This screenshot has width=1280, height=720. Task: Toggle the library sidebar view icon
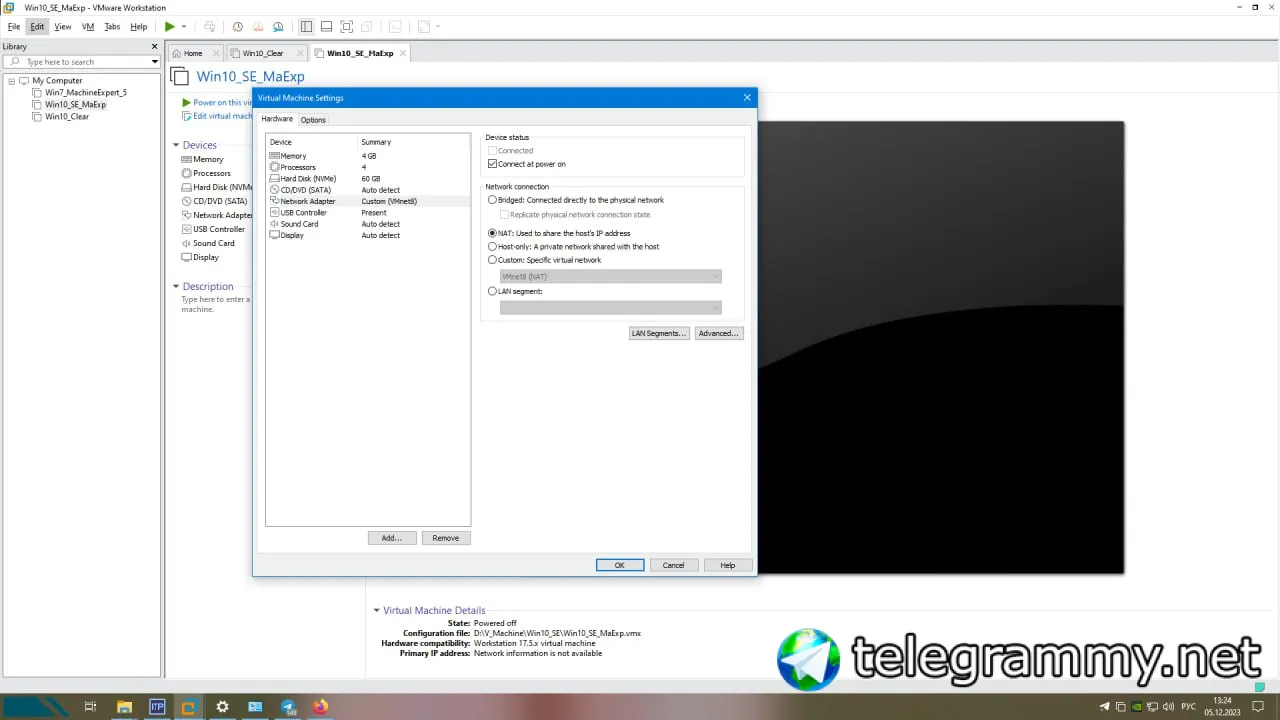tap(306, 27)
